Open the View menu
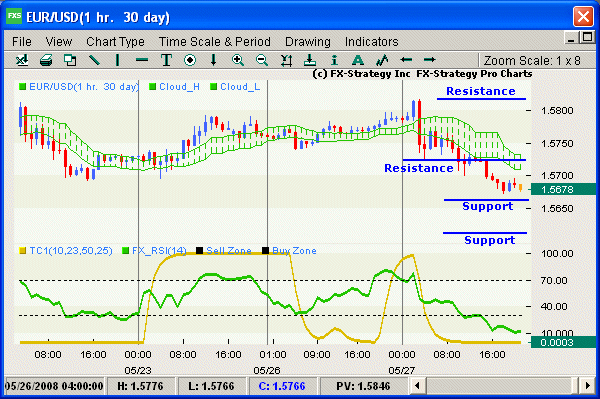This screenshot has height=399, width=600. 59,41
